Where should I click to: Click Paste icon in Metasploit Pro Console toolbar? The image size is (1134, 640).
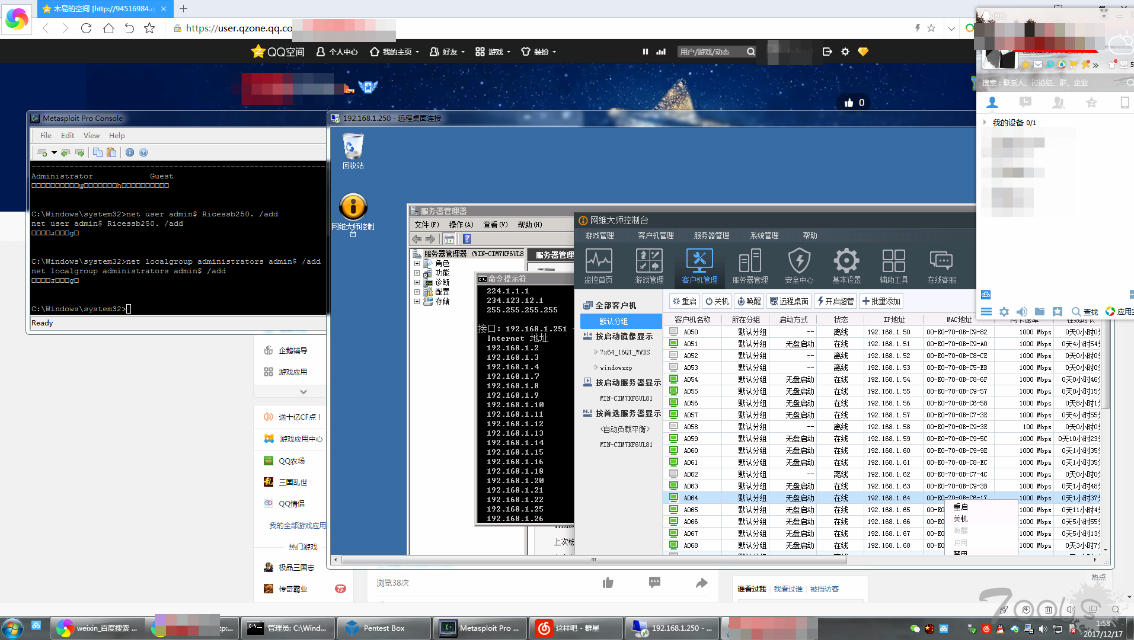(111, 153)
